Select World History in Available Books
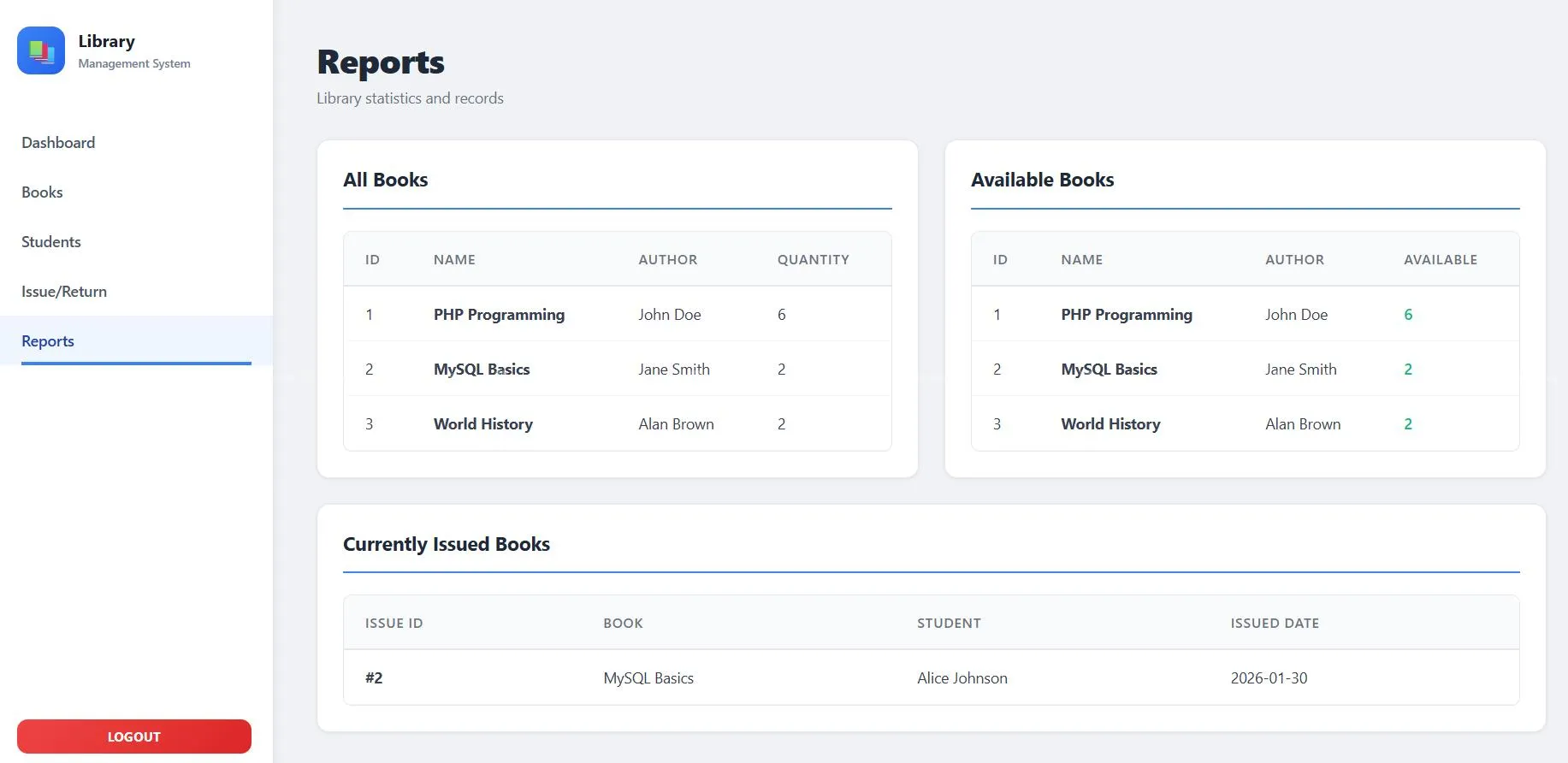 tap(1110, 424)
